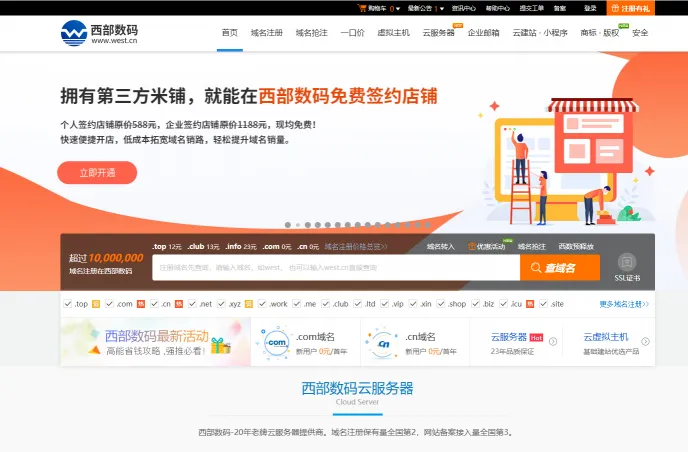
Task: Click the orange badge next to .xyz
Action: (248, 304)
